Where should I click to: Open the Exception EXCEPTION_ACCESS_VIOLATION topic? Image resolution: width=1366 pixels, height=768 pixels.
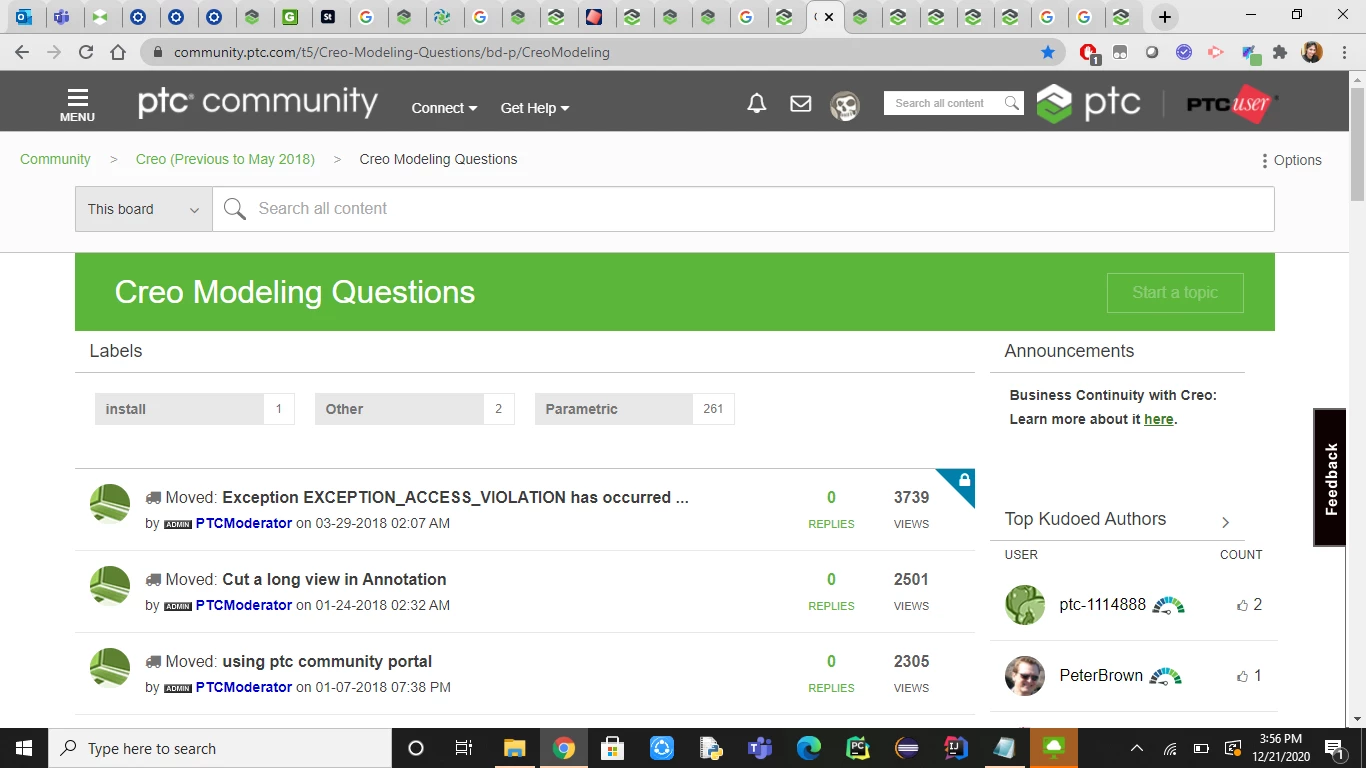point(455,497)
